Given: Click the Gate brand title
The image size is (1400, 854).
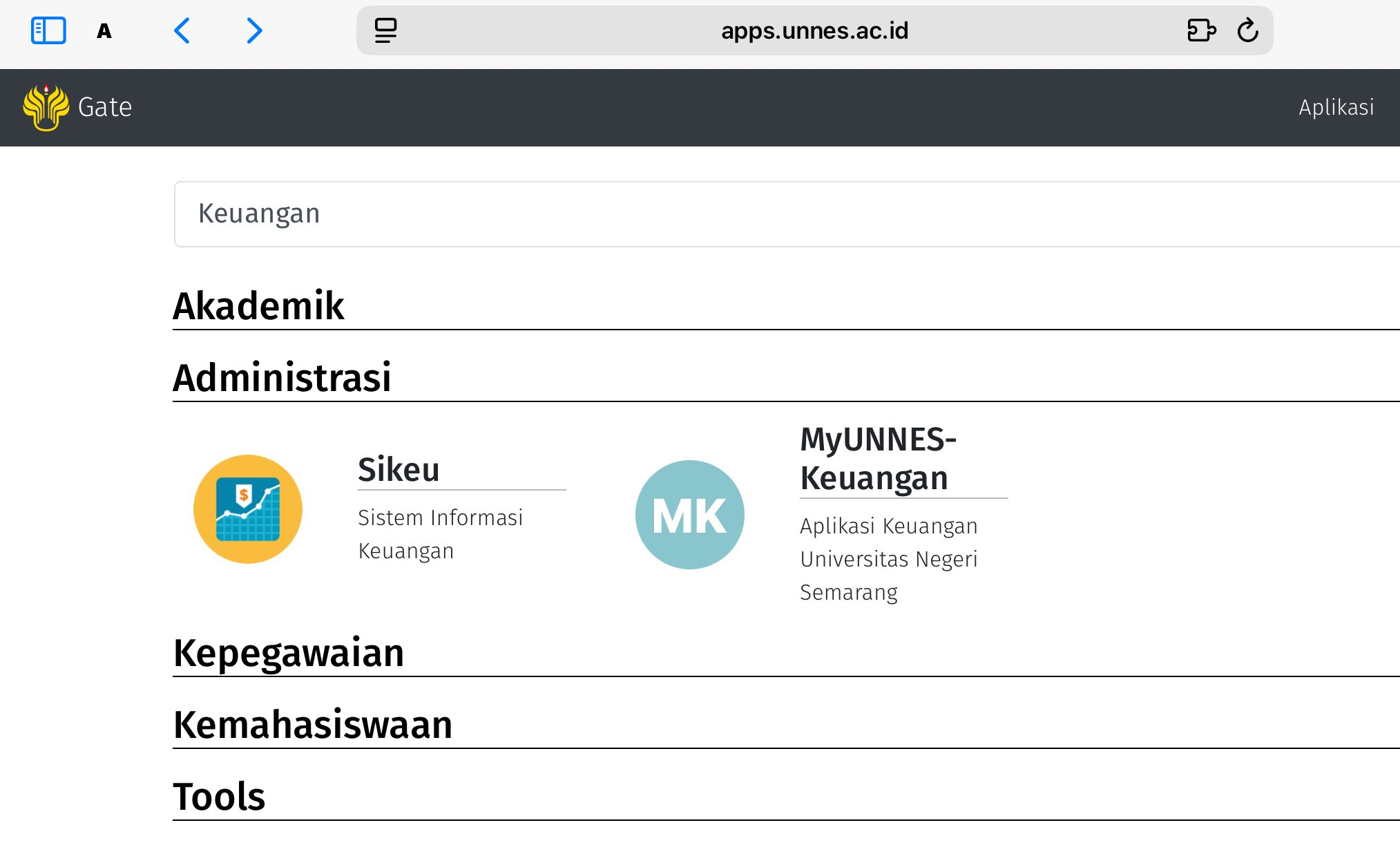Looking at the screenshot, I should [x=105, y=107].
